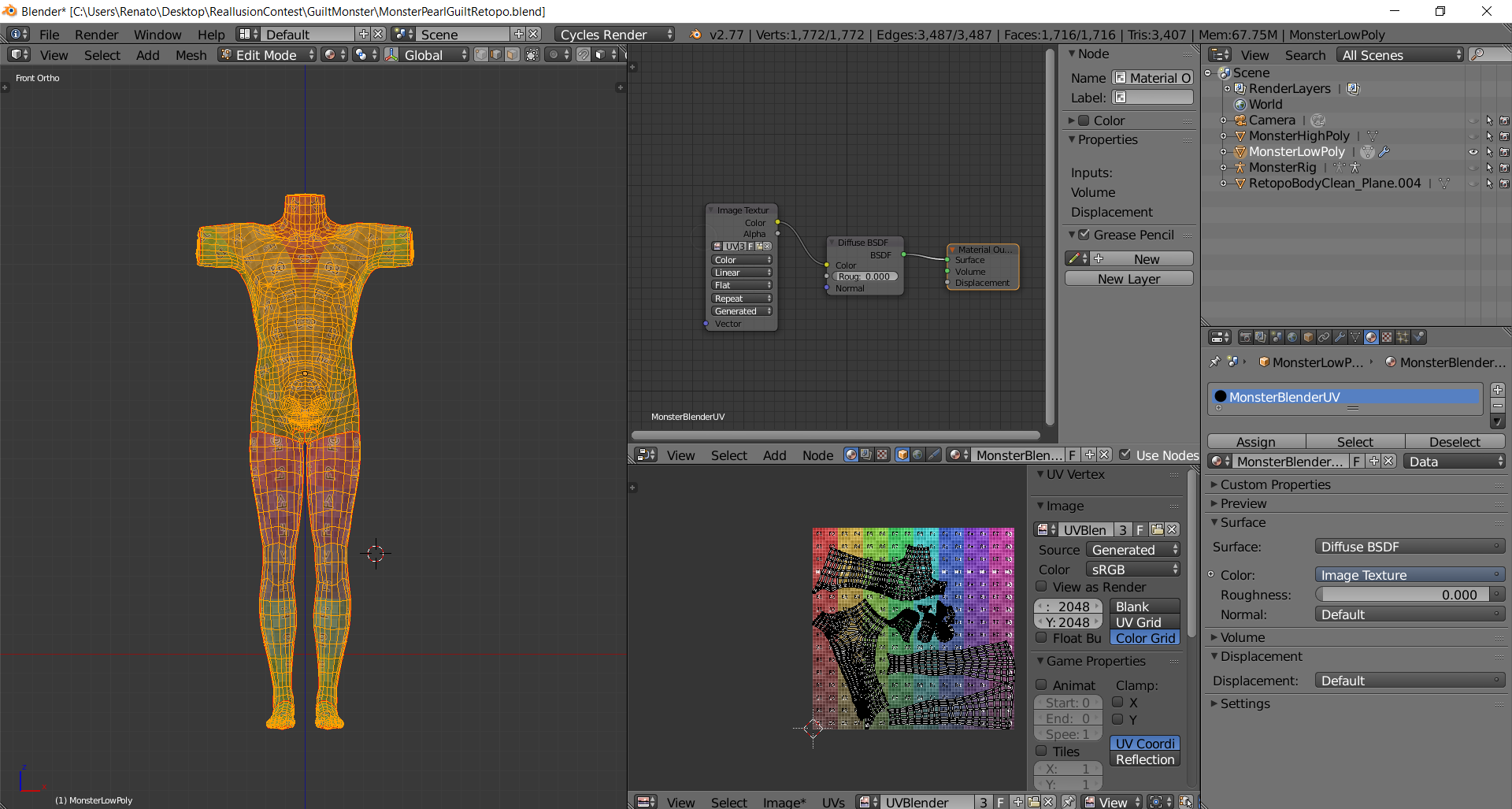Screen dimensions: 1512x809
Task: Select the UV Grid generated type
Action: 1144,622
